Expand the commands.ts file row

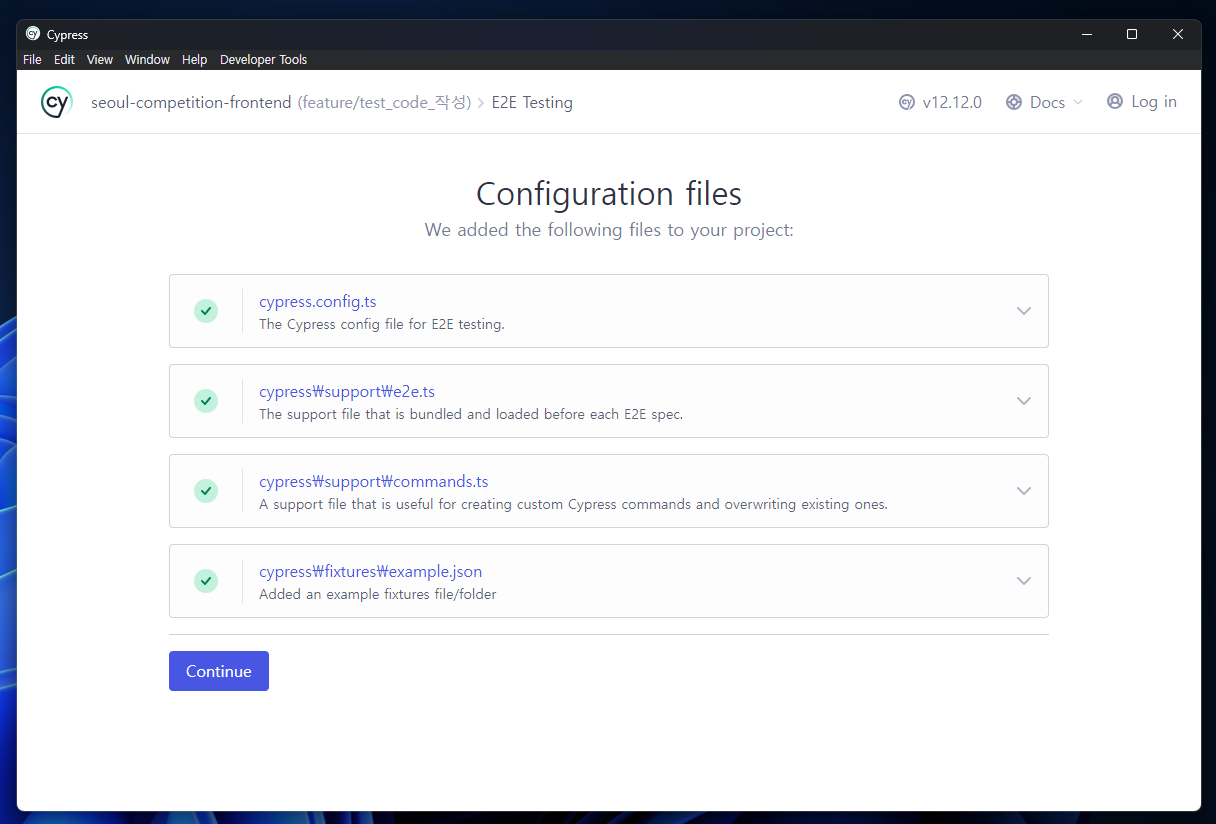[x=1024, y=491]
